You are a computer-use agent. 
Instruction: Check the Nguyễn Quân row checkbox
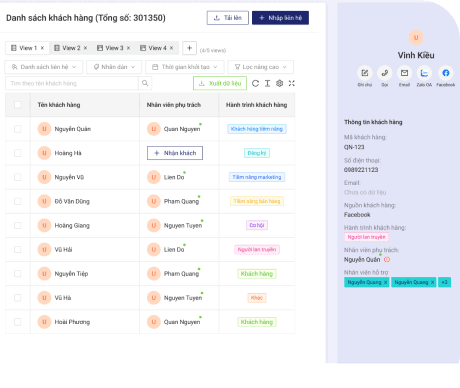18,129
